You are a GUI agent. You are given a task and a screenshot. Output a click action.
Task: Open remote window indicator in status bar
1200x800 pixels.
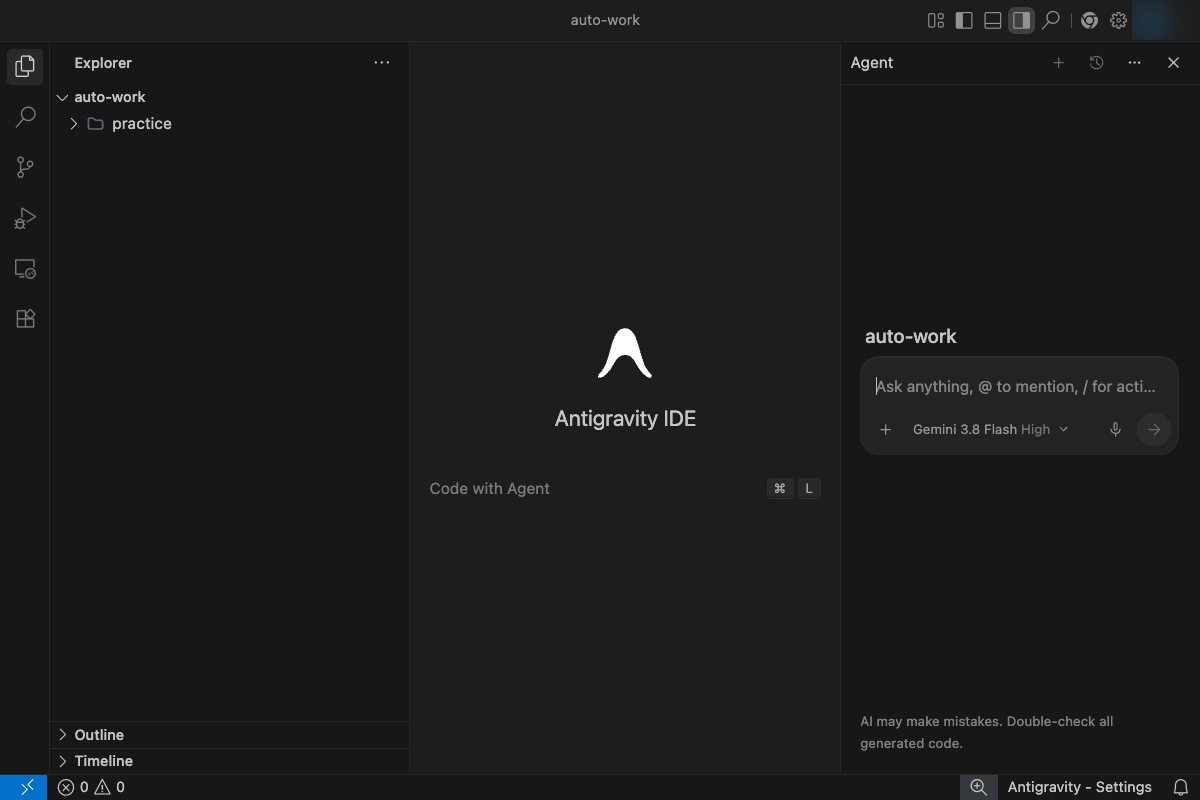(x=24, y=787)
